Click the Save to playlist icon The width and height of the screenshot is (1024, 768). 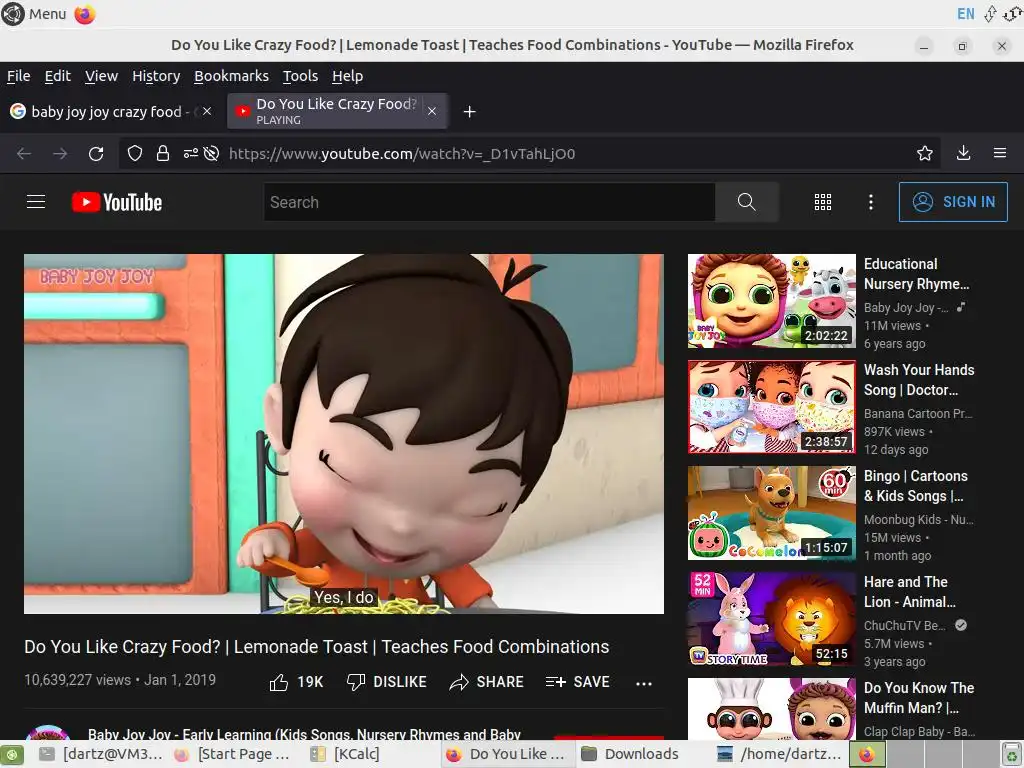[x=555, y=682]
